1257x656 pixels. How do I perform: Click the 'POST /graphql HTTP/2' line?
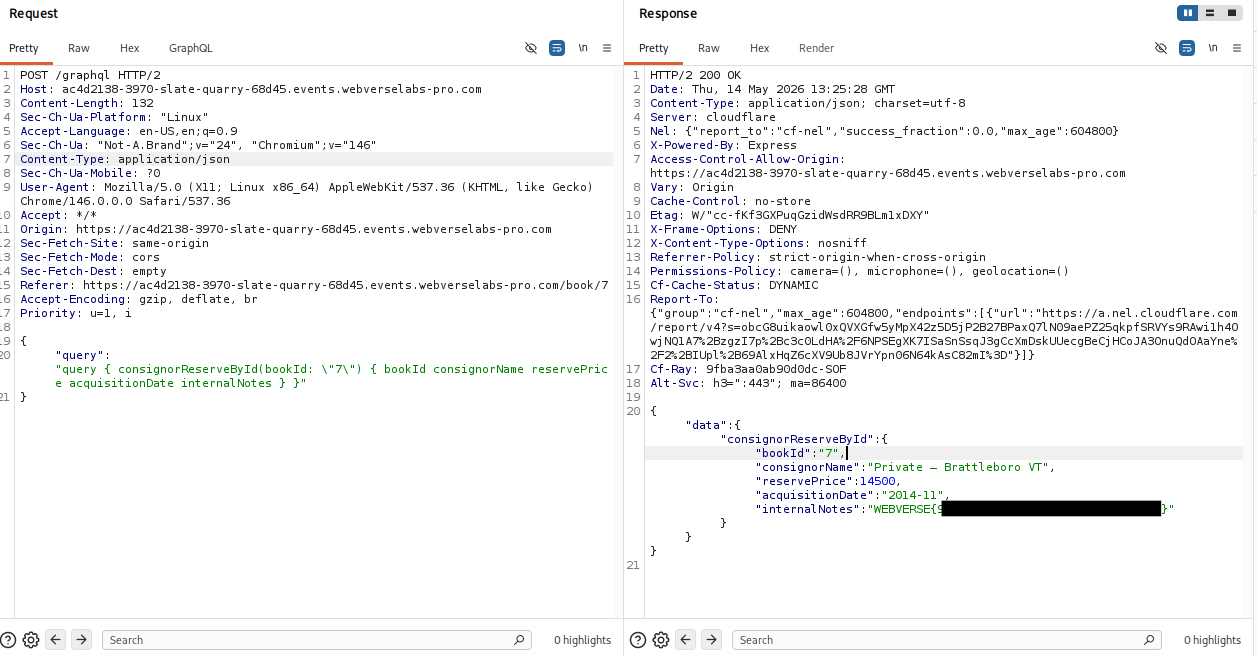[90, 75]
